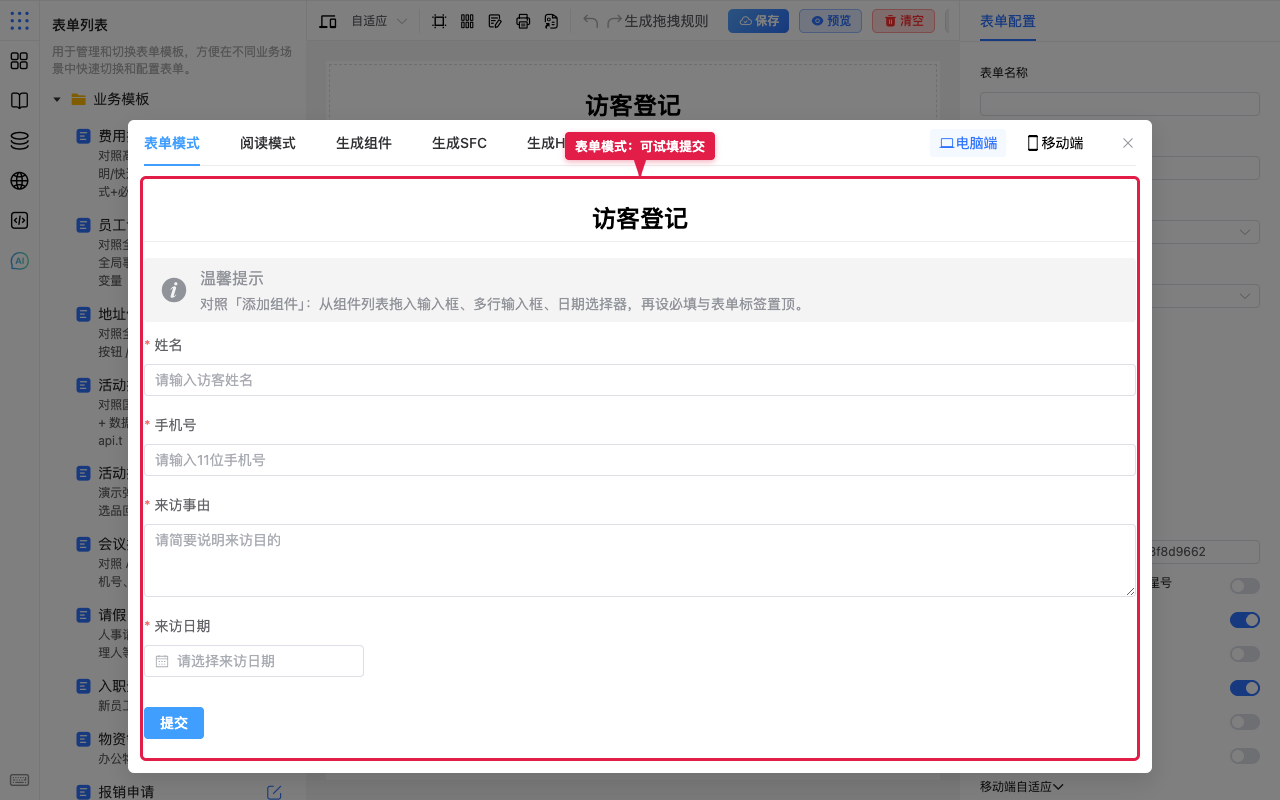The width and height of the screenshot is (1280, 800).
Task: Switch to 生成SFC tab
Action: click(460, 143)
